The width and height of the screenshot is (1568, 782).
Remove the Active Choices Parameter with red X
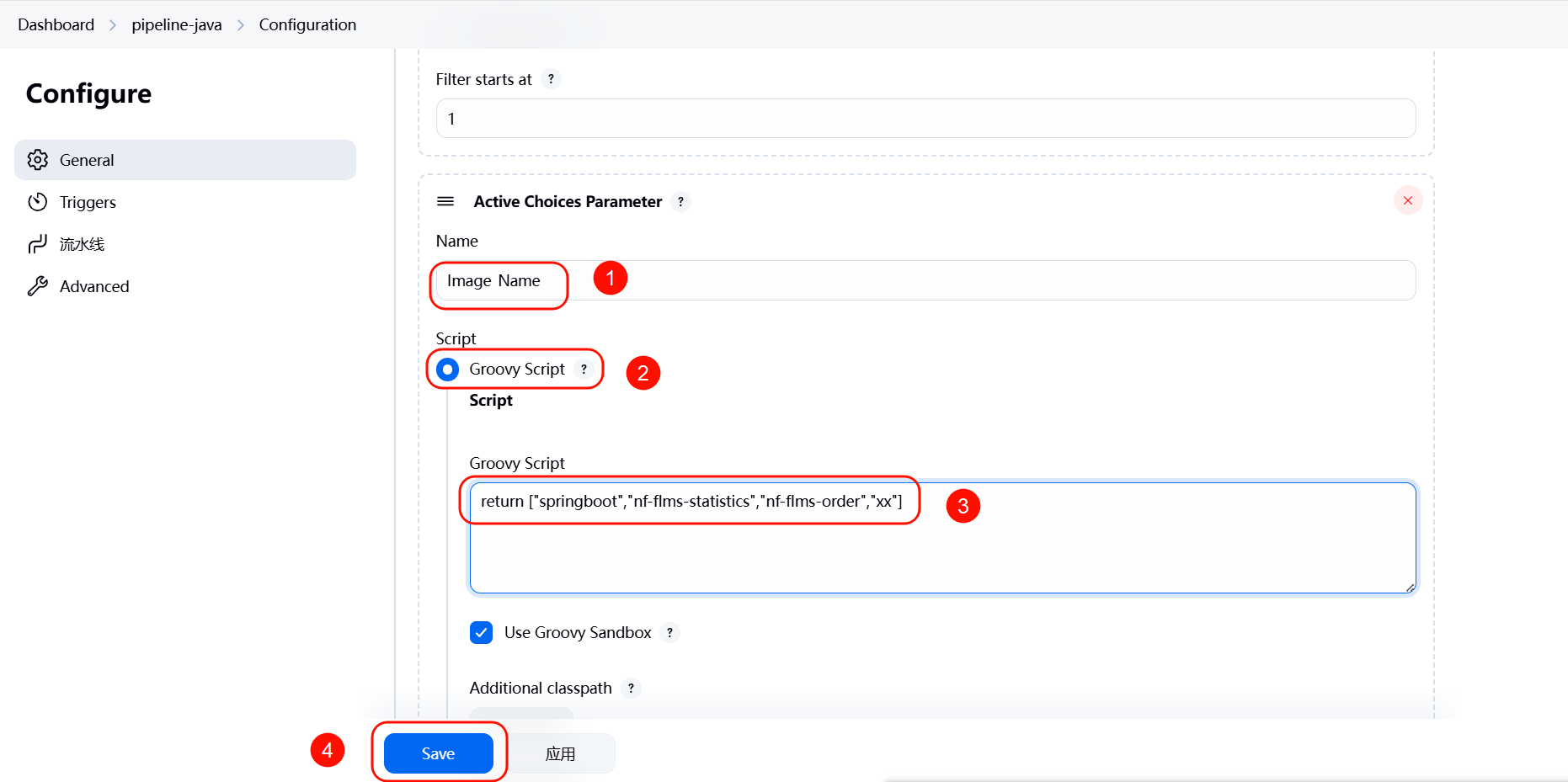tap(1407, 200)
